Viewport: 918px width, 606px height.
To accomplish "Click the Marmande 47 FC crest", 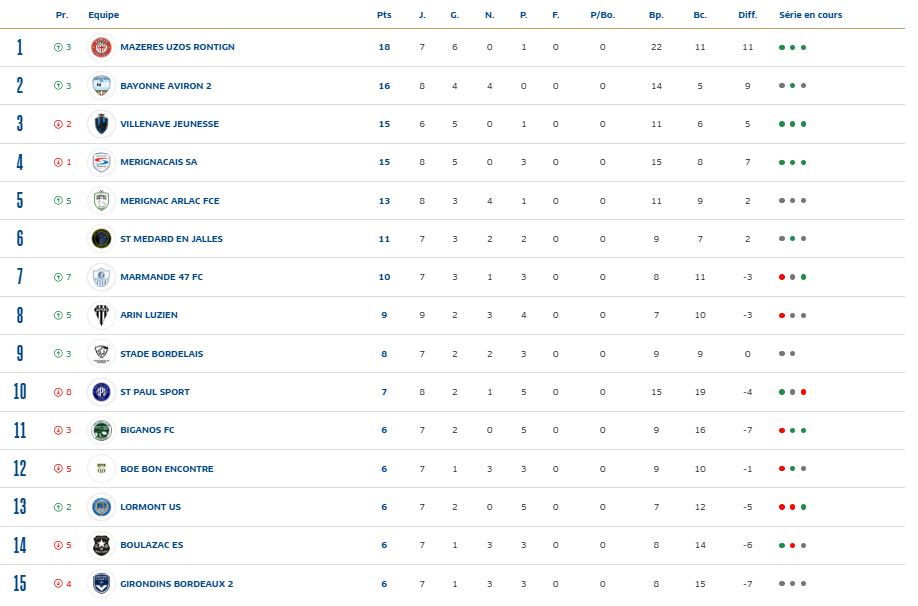I will (x=100, y=277).
